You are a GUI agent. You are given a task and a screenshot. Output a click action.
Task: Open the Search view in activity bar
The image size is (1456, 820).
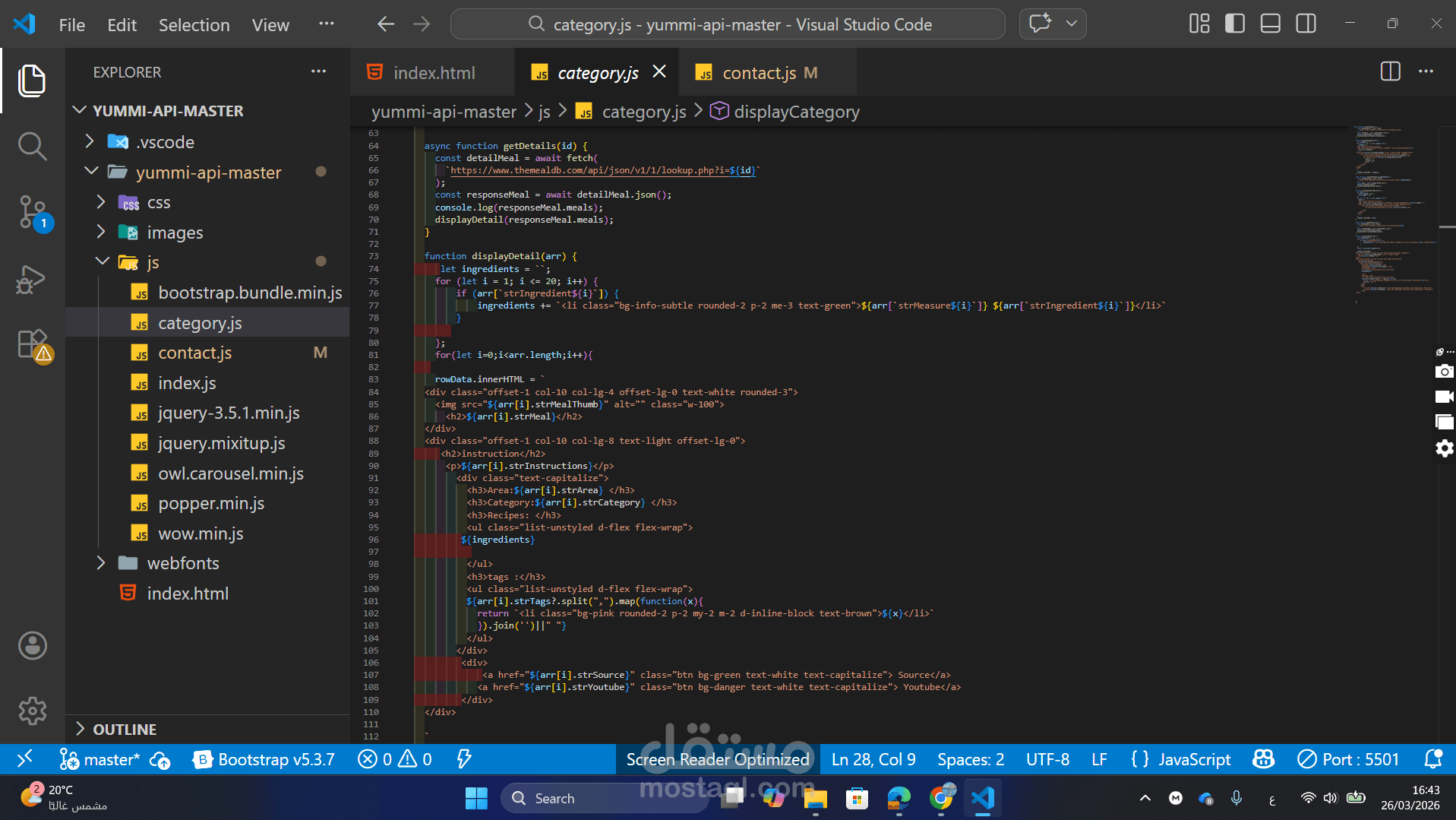coord(32,146)
